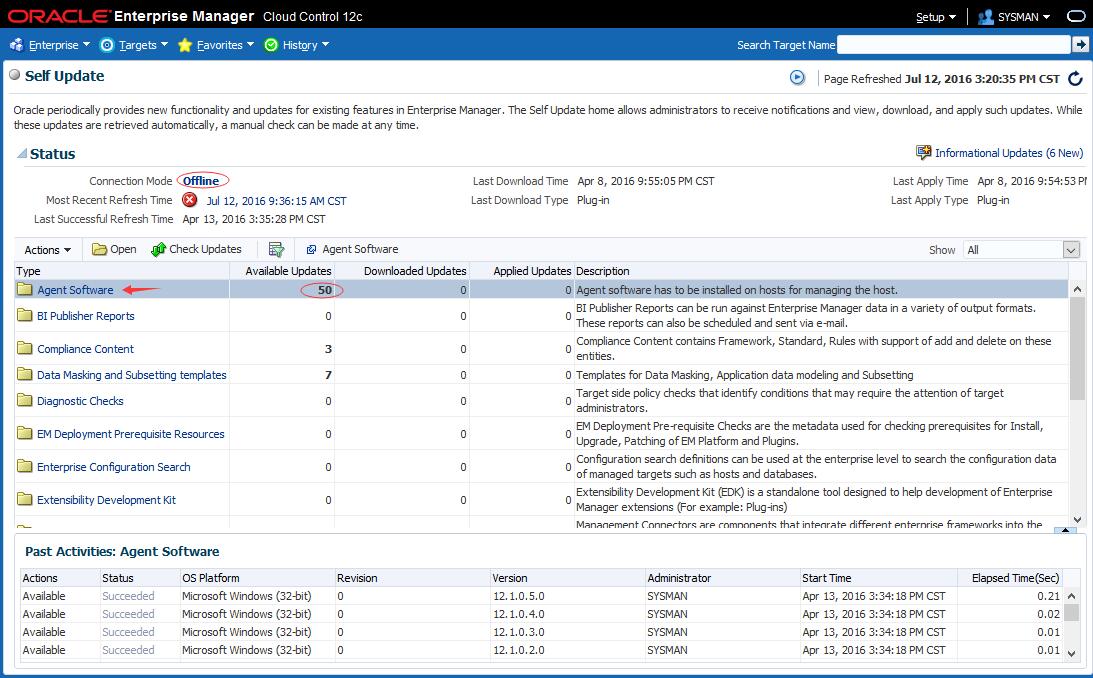
Task: Click the auto-refresh play icon
Action: 797,77
